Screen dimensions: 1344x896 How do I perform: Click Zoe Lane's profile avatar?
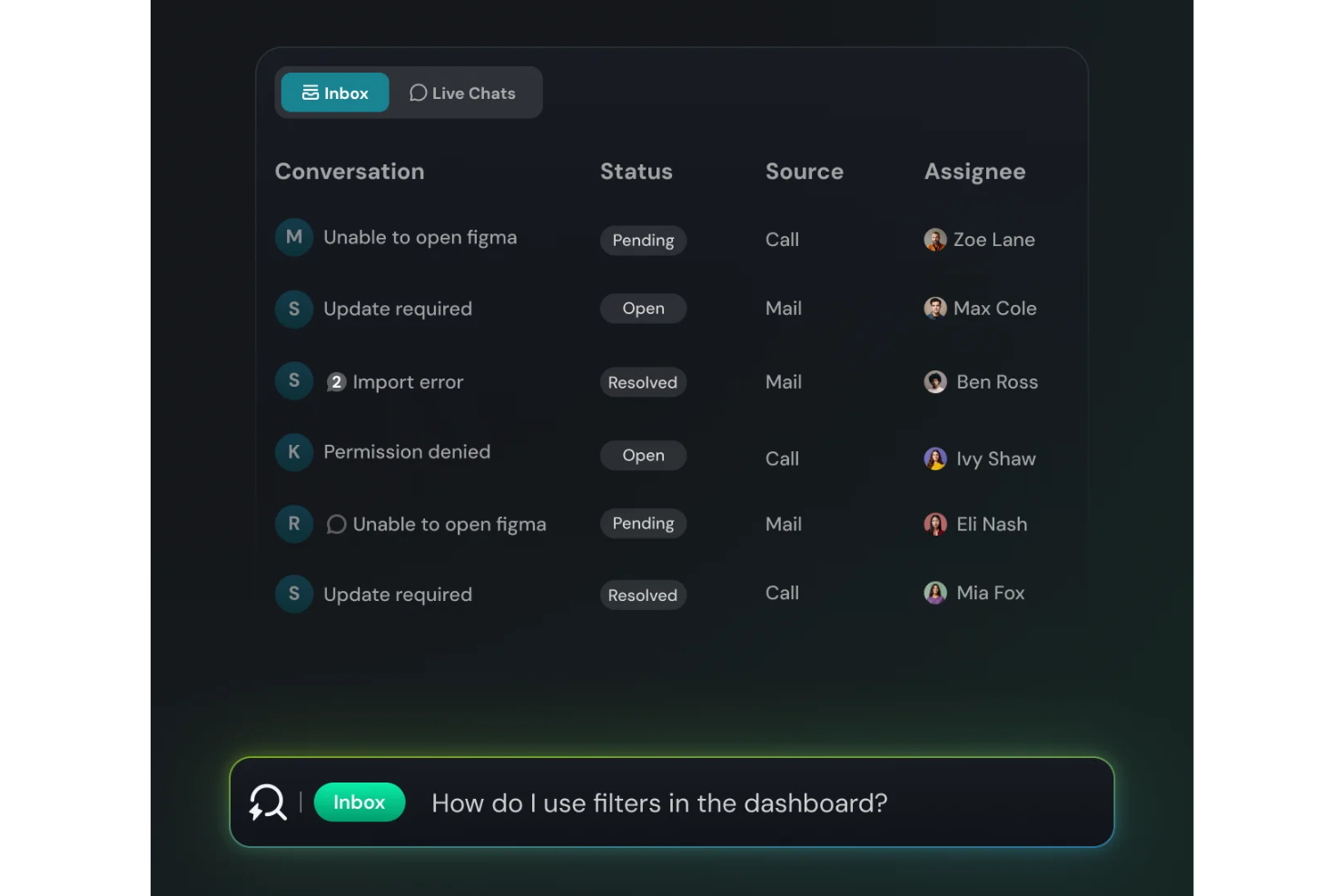(x=935, y=240)
